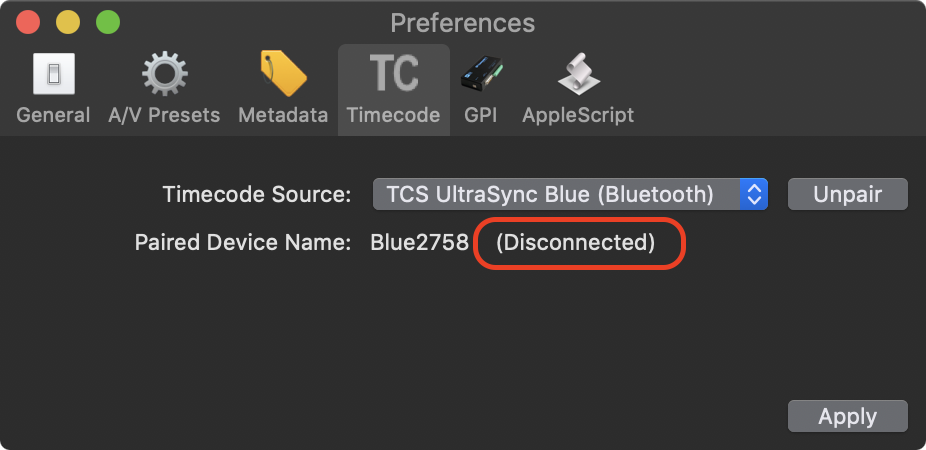Apply the timecode preferences
Screen dimensions: 926x450
[x=847, y=416]
